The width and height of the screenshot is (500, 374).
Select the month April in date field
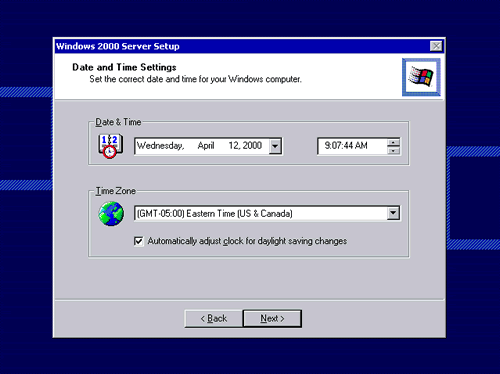(x=206, y=146)
